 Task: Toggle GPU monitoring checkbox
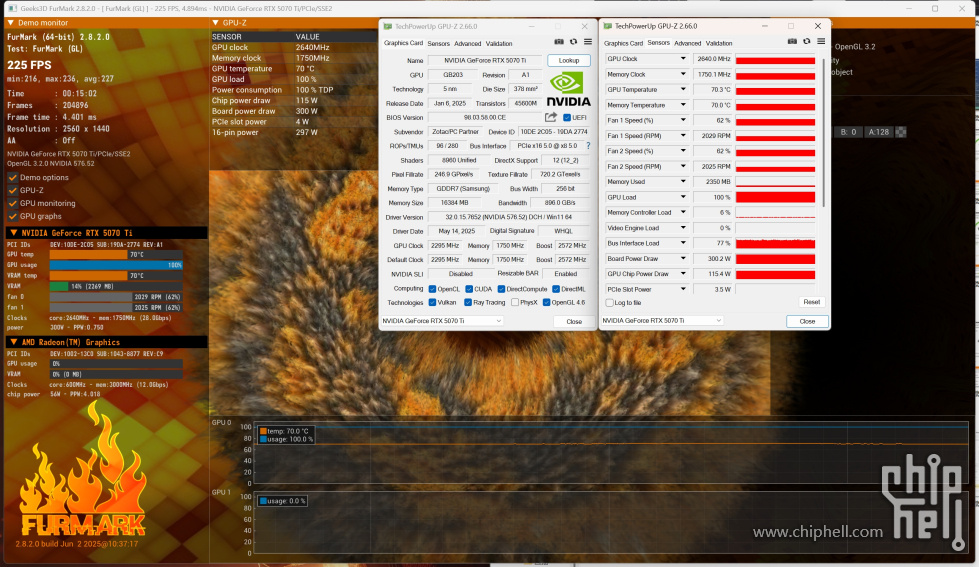[12, 204]
